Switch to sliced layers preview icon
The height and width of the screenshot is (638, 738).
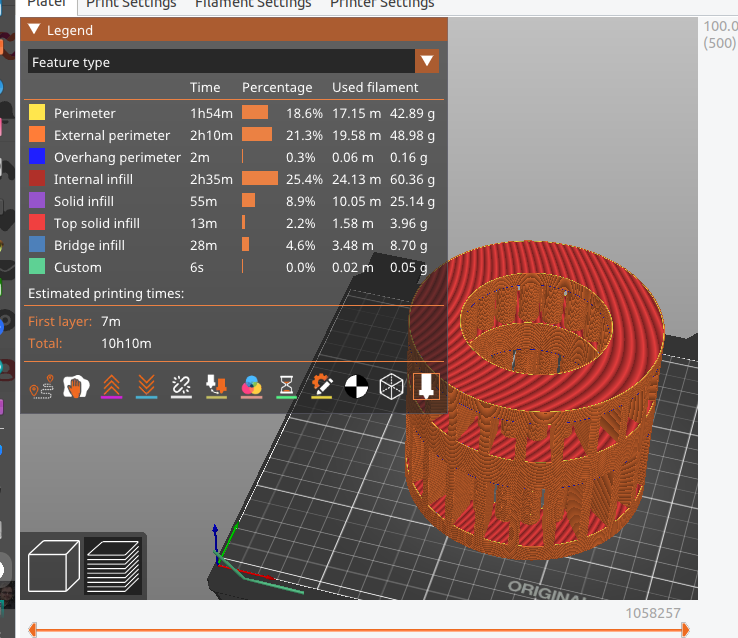(x=113, y=566)
